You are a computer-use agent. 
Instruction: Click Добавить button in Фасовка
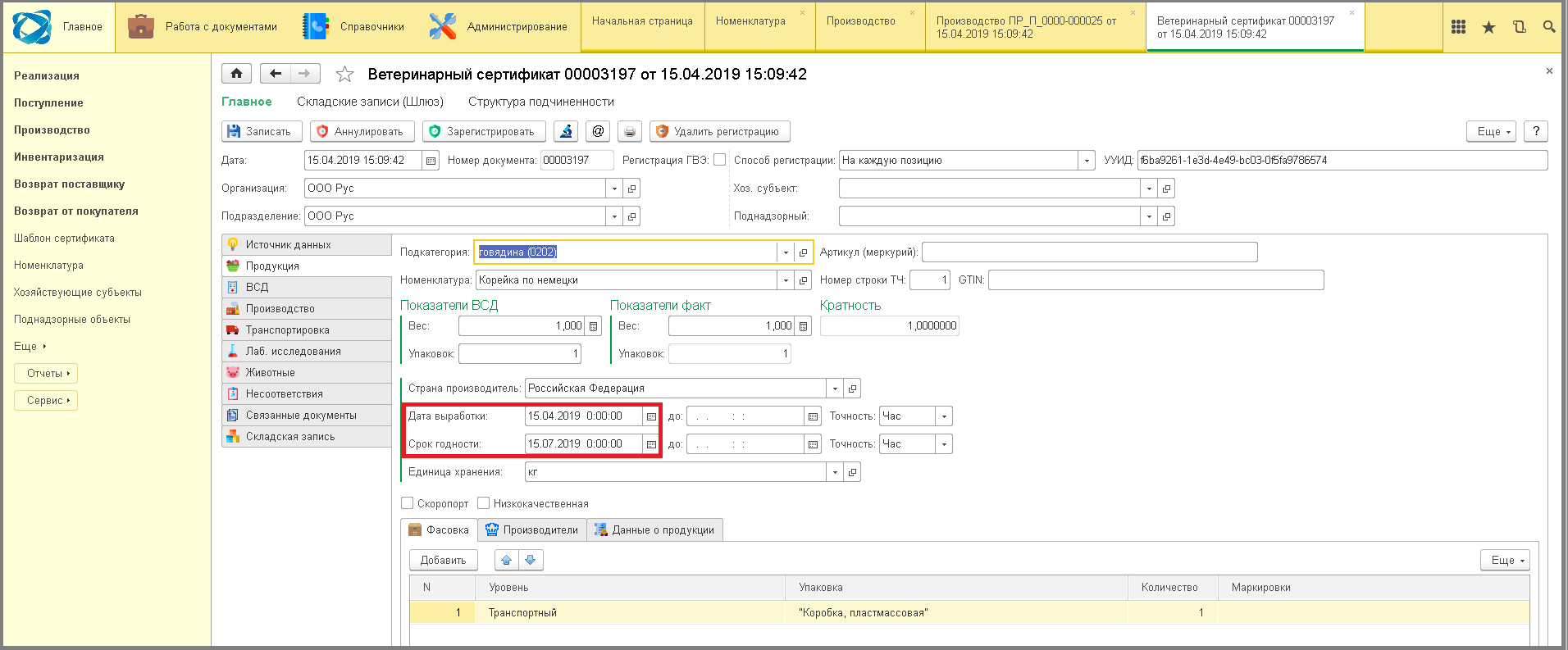pos(443,560)
